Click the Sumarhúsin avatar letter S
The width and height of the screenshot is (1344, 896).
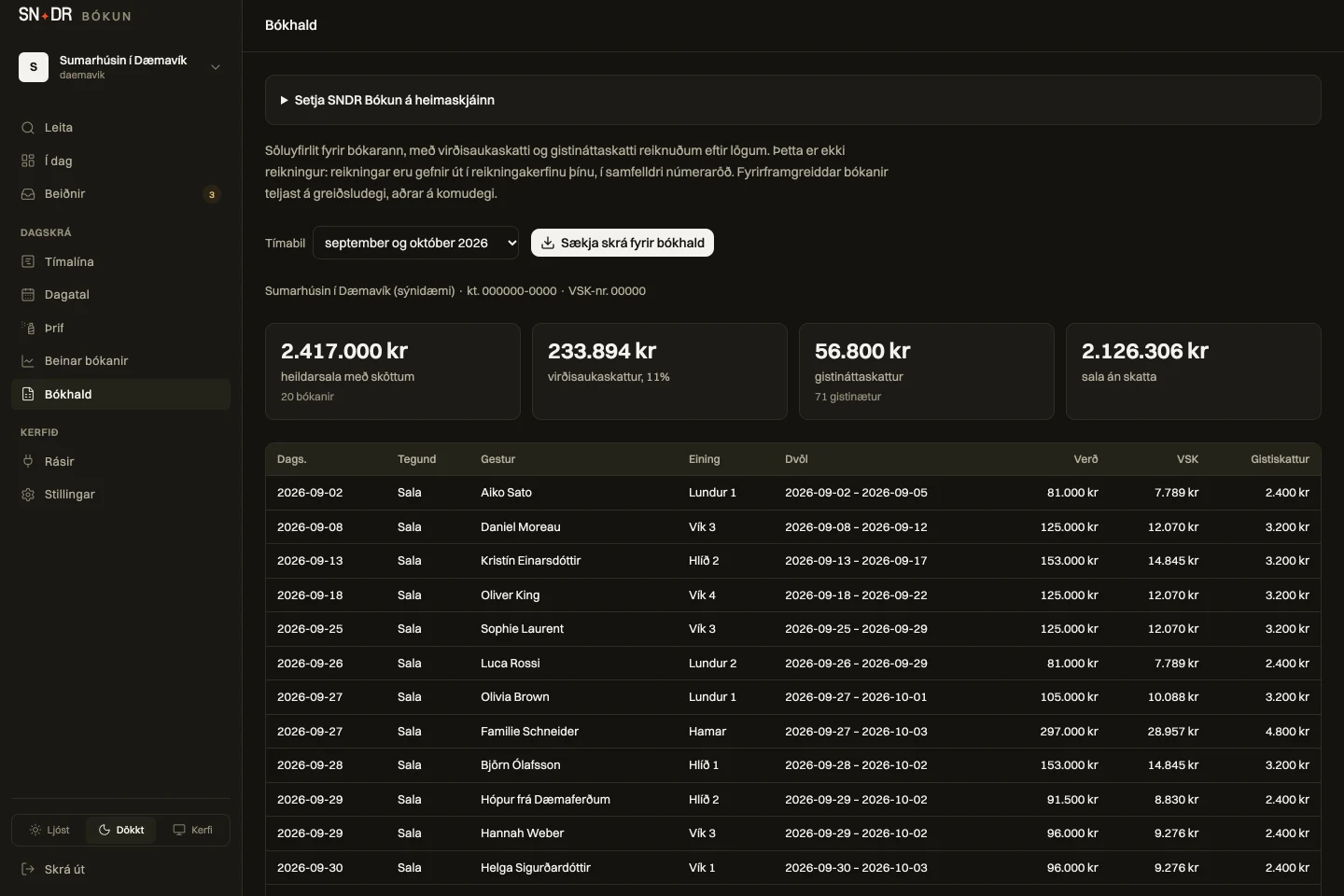(x=34, y=67)
